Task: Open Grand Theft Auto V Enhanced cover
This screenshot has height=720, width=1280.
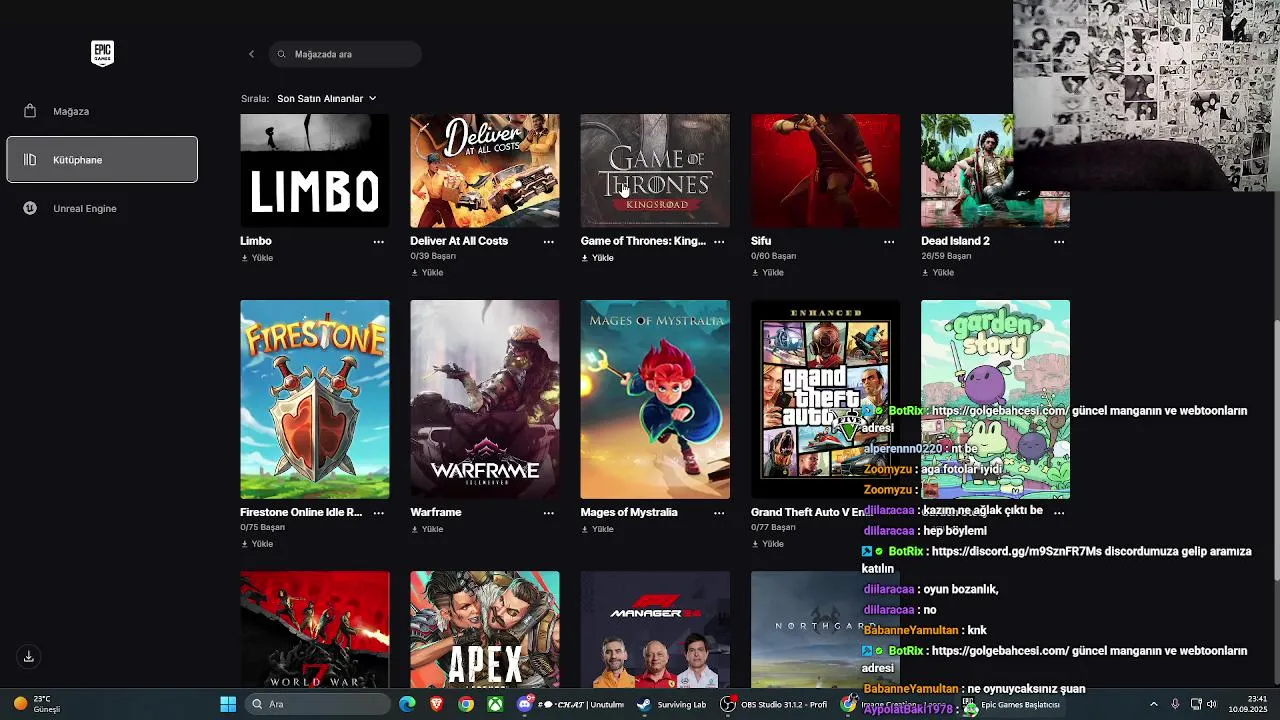Action: (825, 399)
